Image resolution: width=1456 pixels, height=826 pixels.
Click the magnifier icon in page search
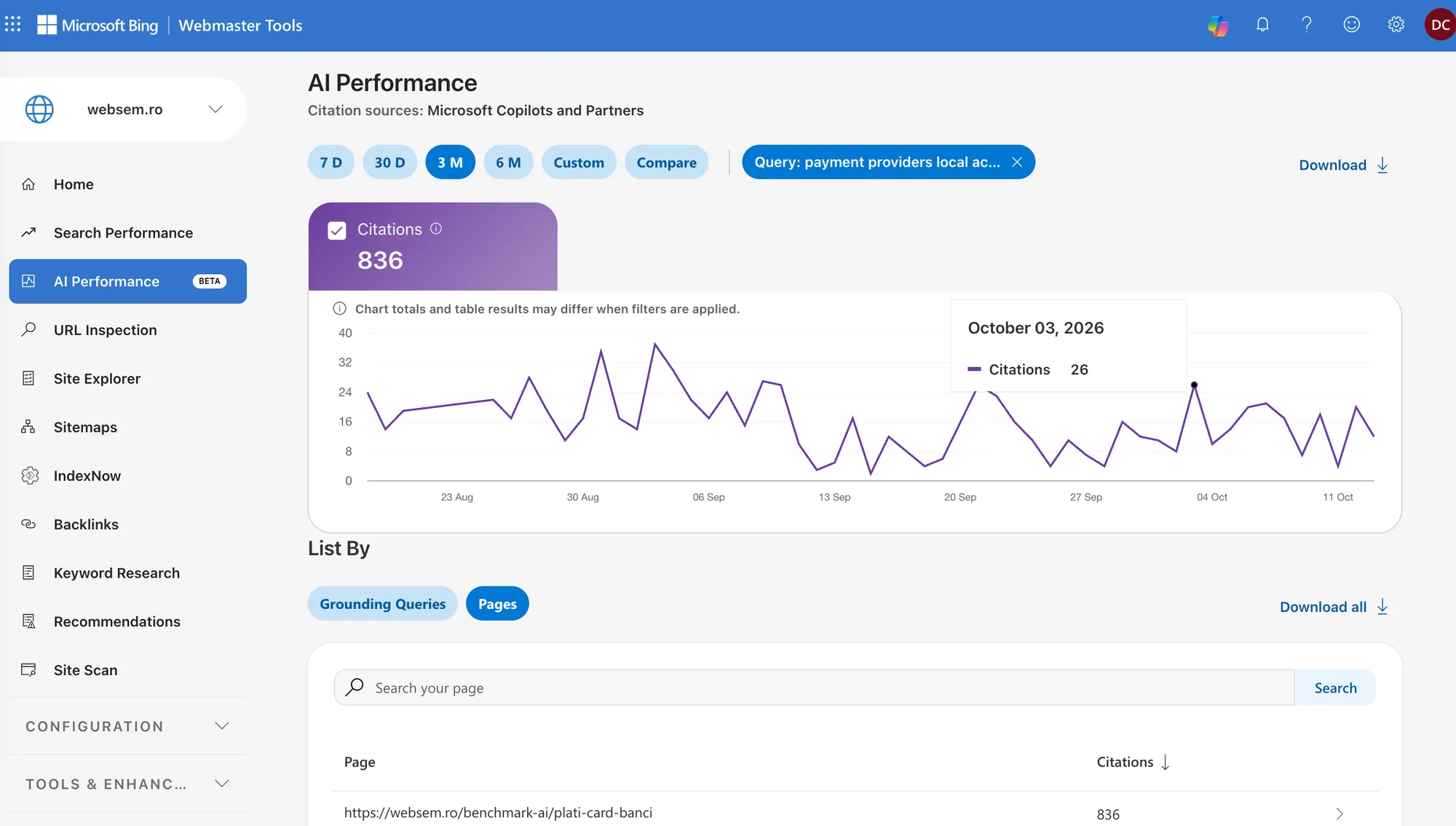coord(355,687)
